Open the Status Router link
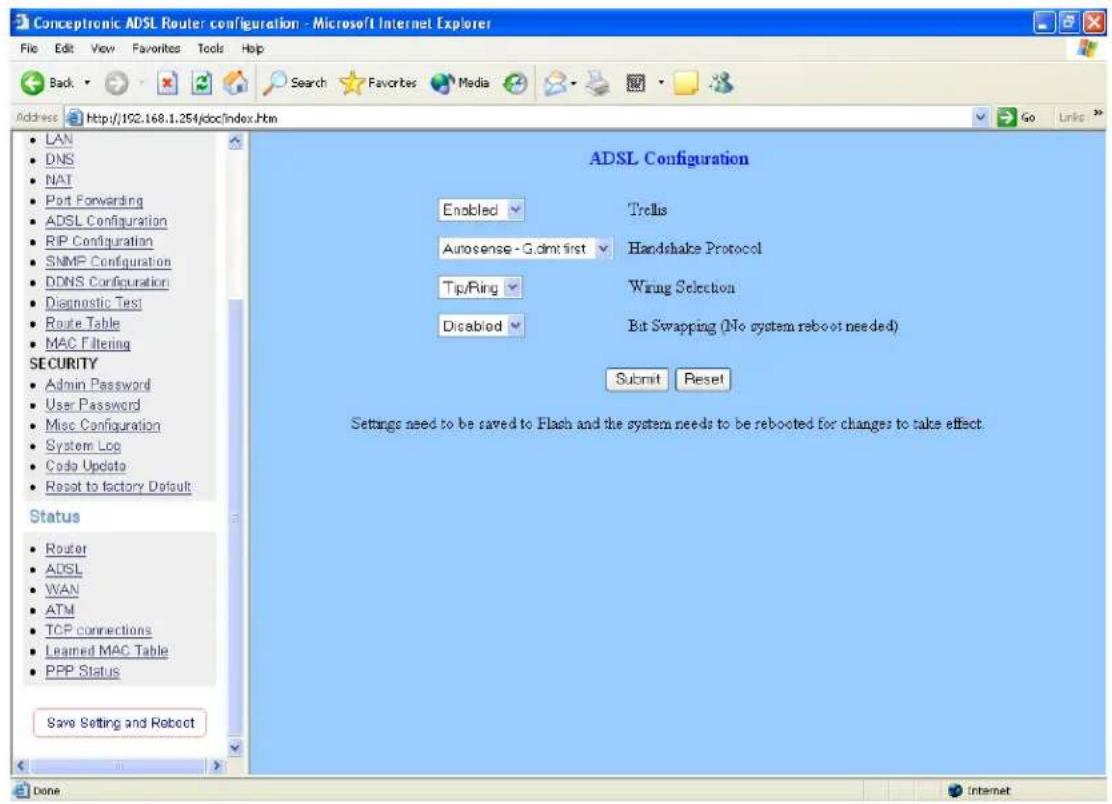 67,549
